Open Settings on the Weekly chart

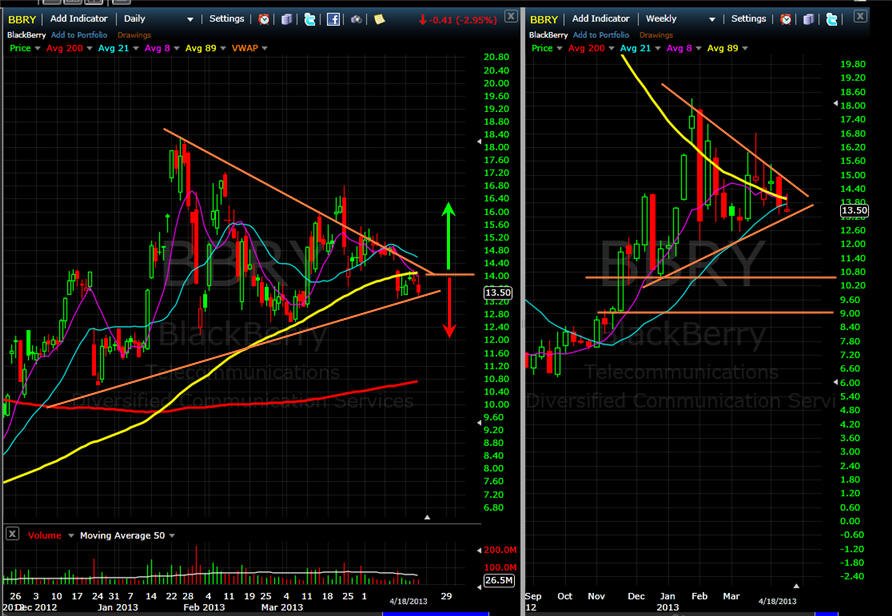[x=748, y=19]
